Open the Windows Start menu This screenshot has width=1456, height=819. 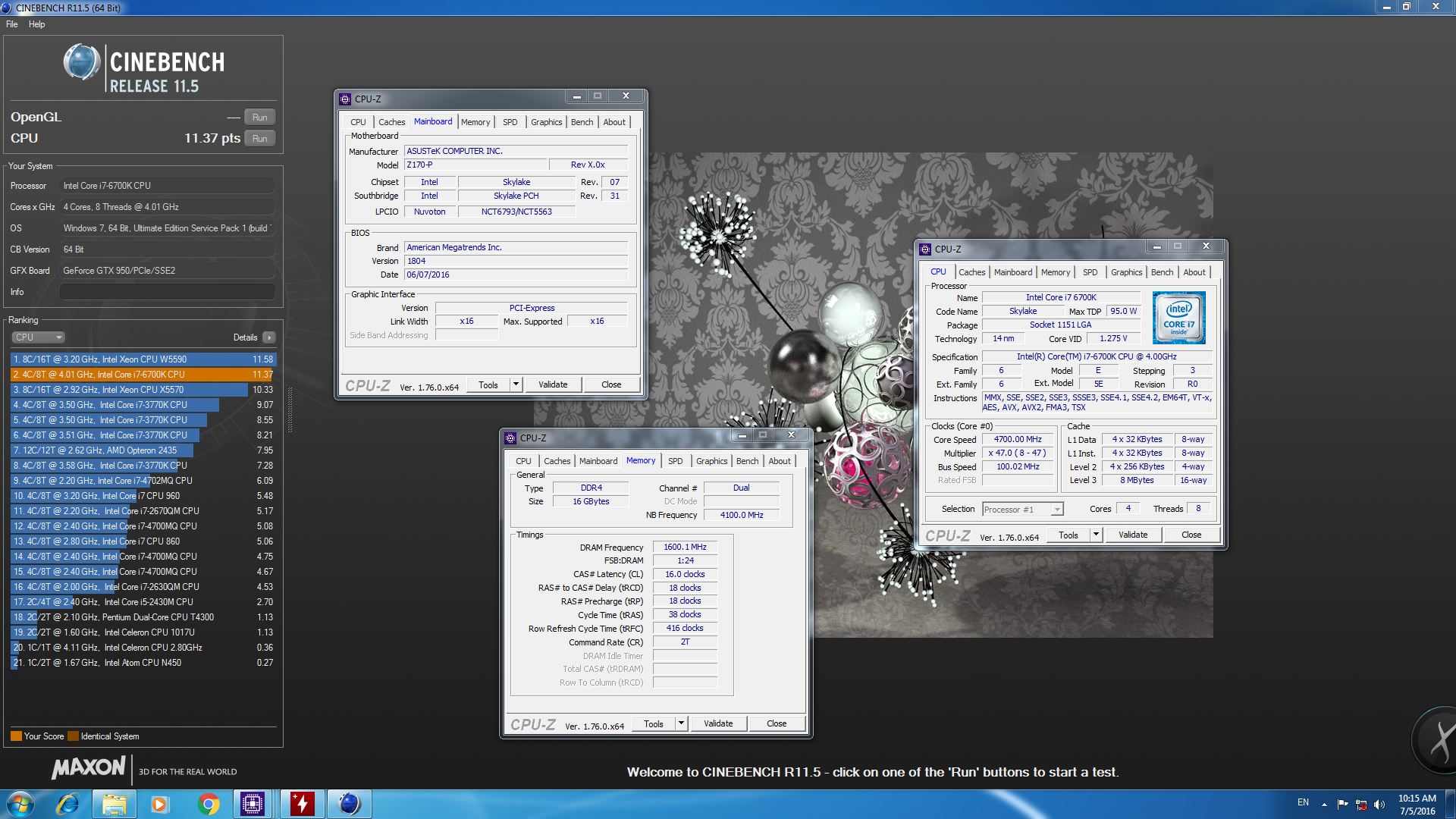click(20, 804)
